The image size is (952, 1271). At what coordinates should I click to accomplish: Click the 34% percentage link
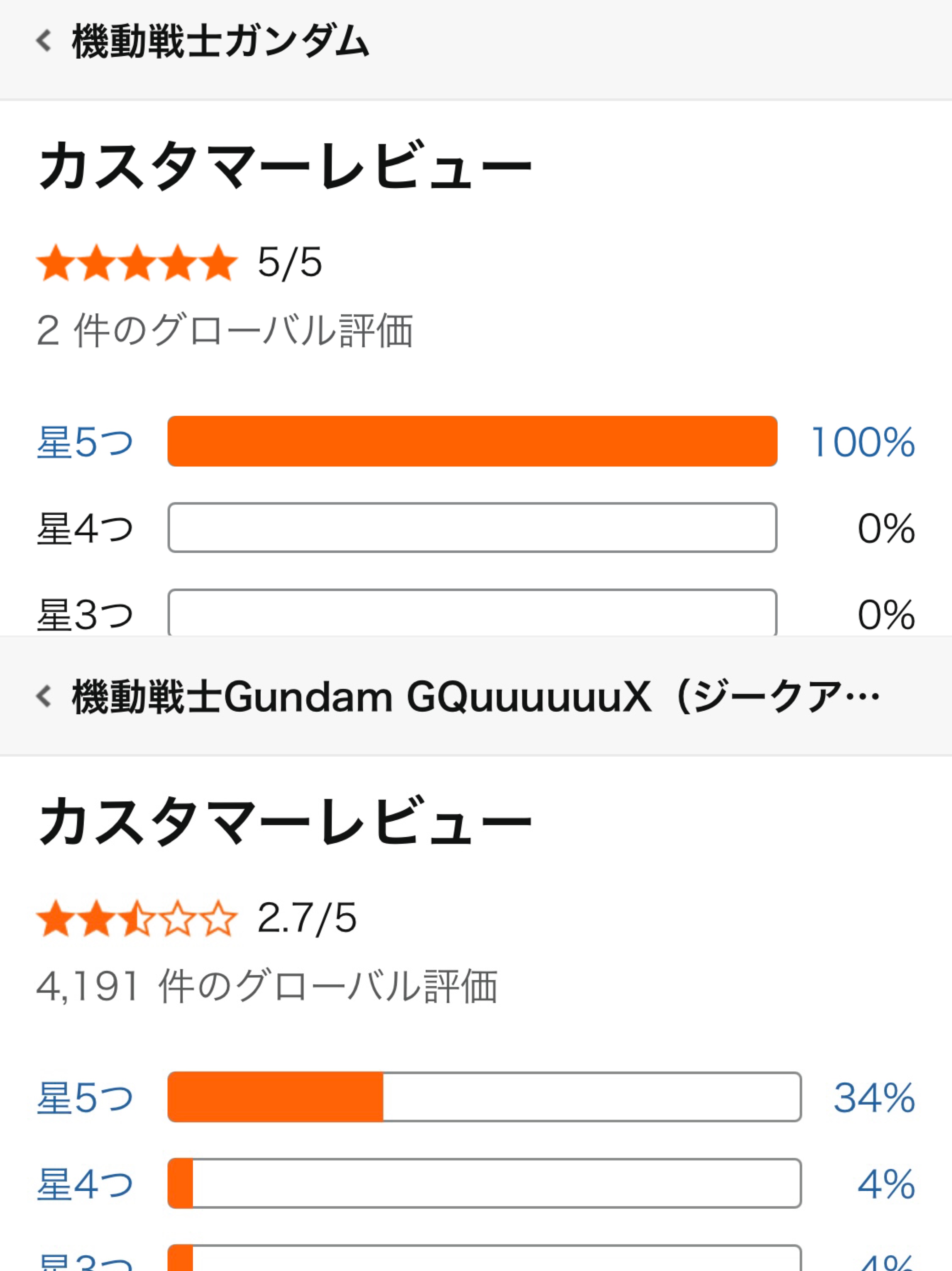point(874,1097)
